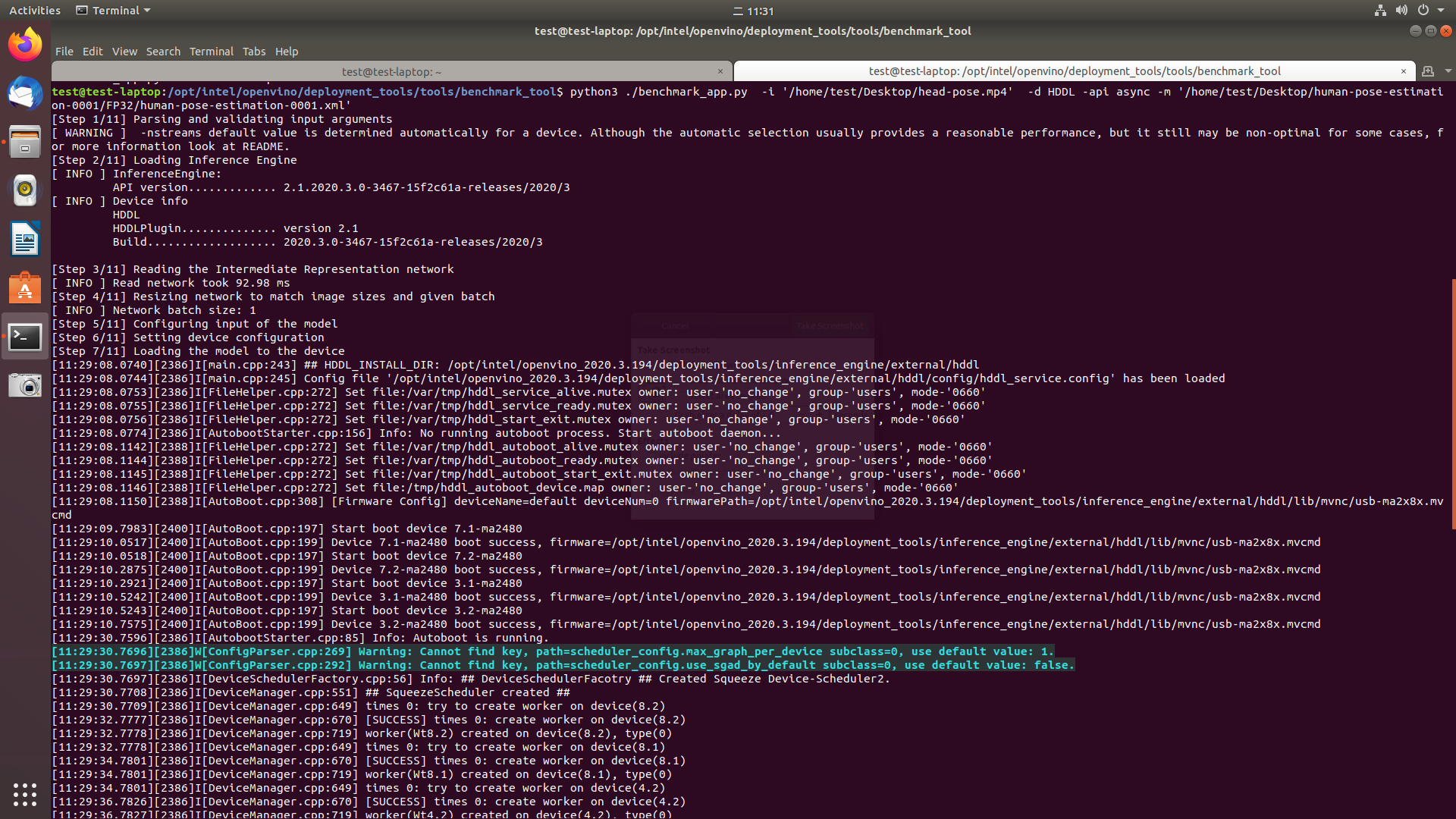Screen dimensions: 1456x819
Task: Select the benchmark_tool terminal tab
Action: point(1075,71)
